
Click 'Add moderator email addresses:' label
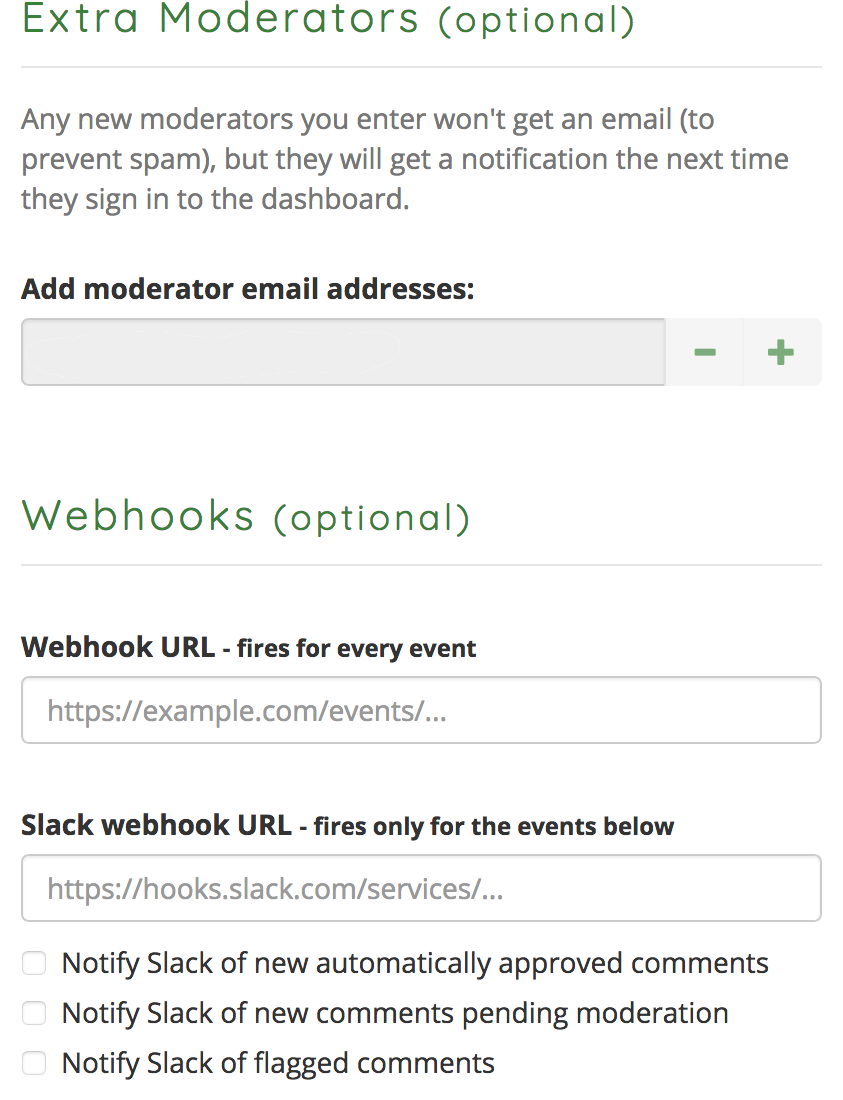click(248, 289)
